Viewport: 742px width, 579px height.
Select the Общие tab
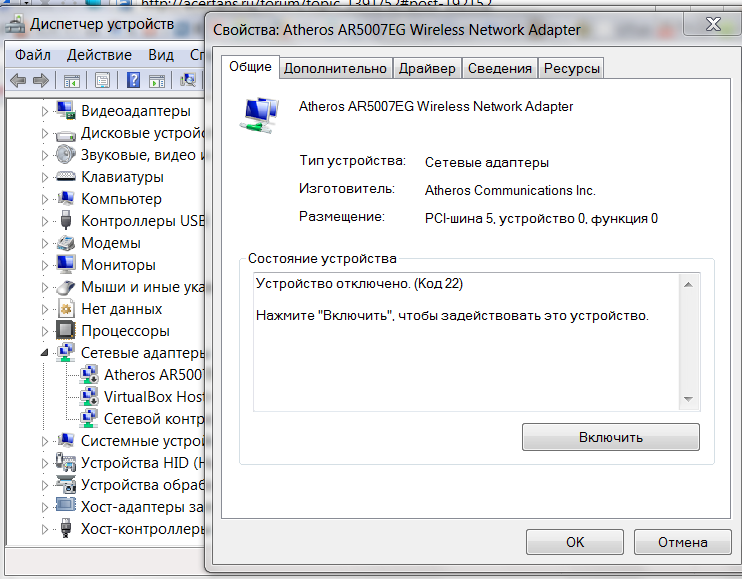click(250, 67)
